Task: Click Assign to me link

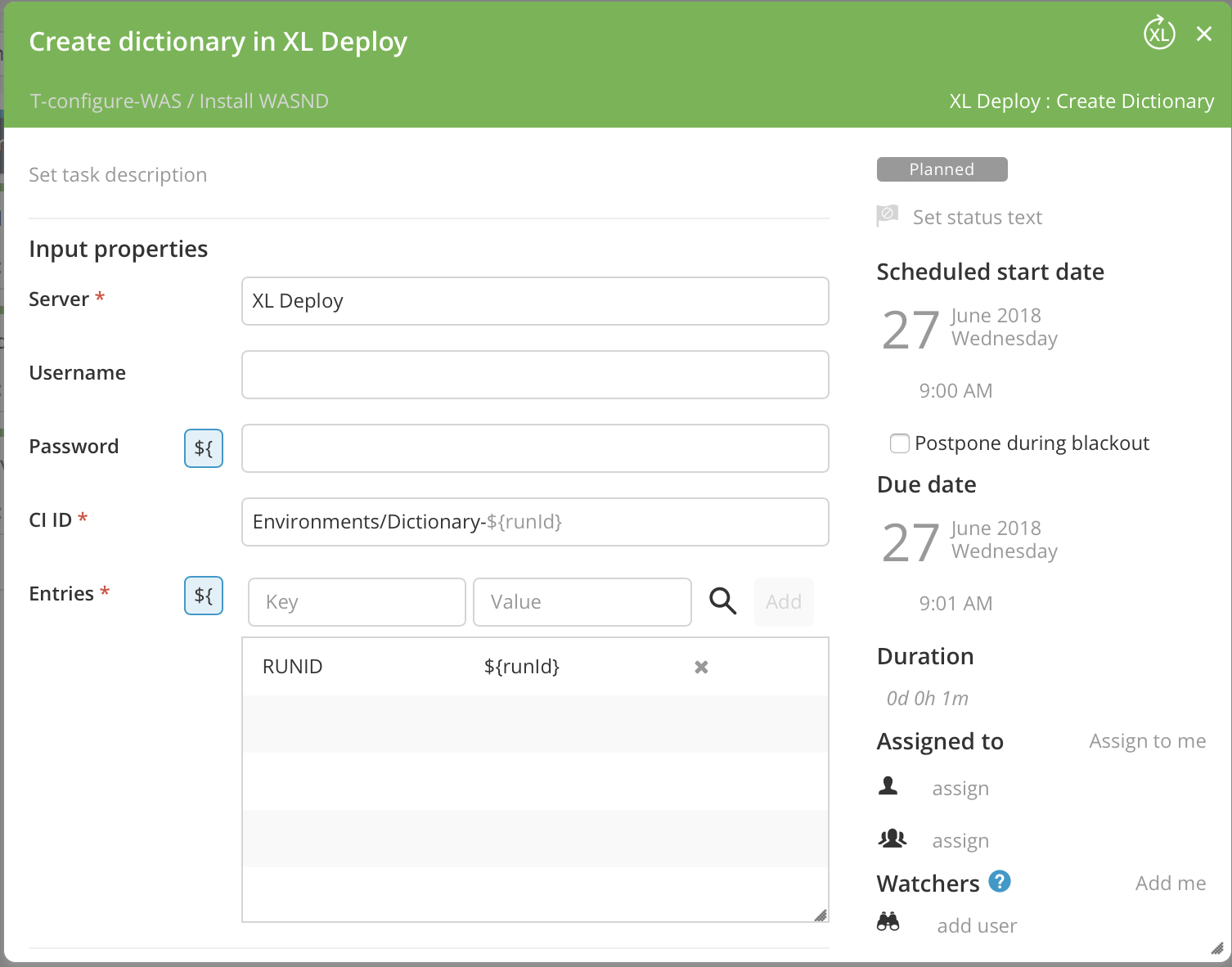Action: [x=1148, y=741]
